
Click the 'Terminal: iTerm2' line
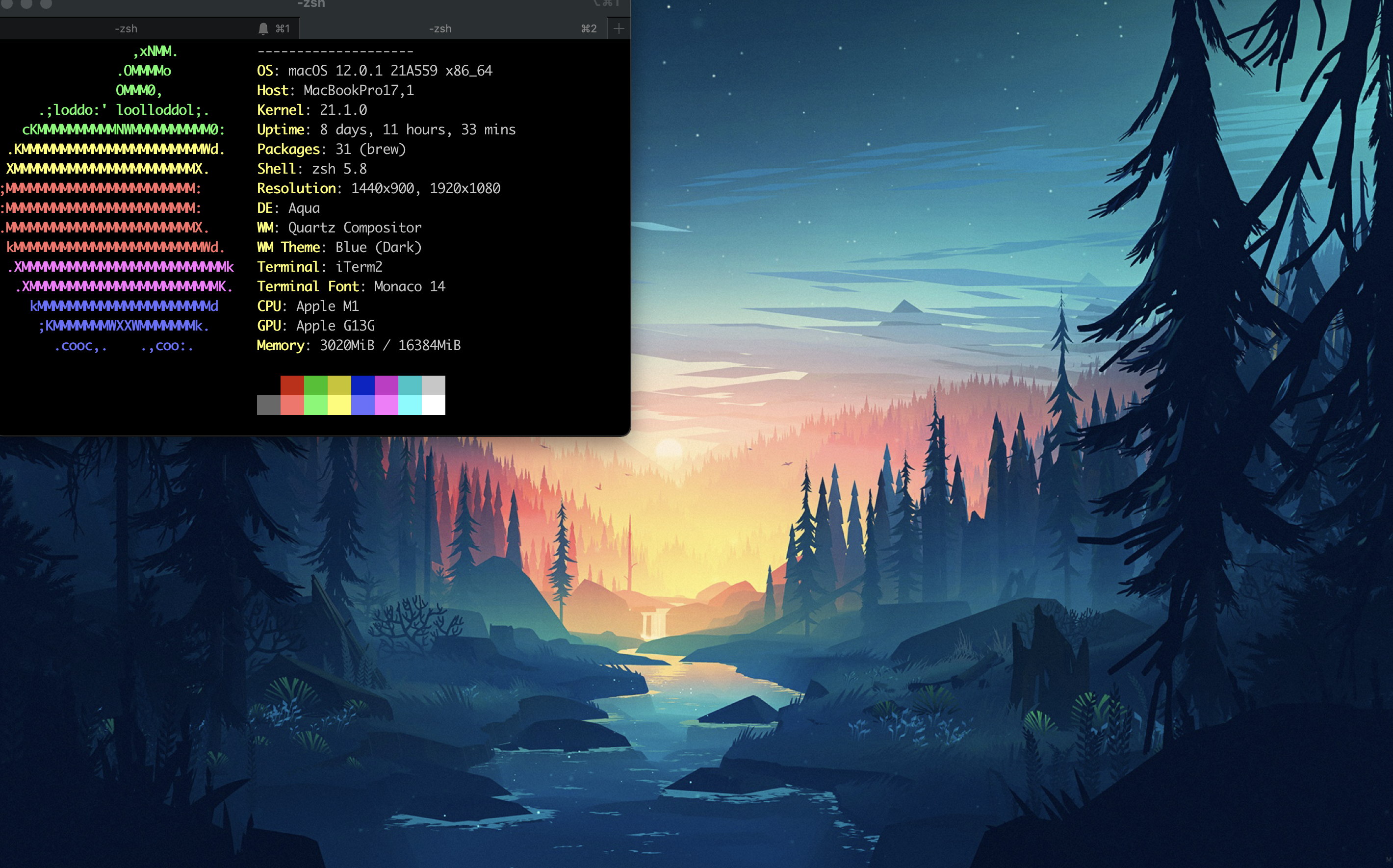point(320,267)
